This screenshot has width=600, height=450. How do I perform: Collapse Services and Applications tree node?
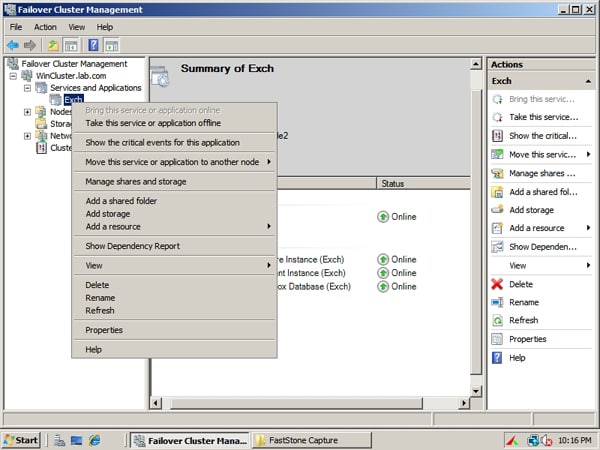(27, 88)
